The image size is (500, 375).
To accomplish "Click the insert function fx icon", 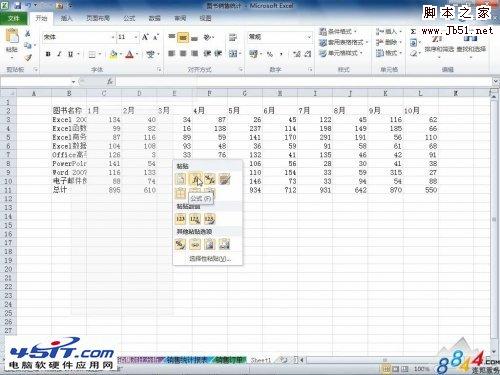I will coord(110,81).
